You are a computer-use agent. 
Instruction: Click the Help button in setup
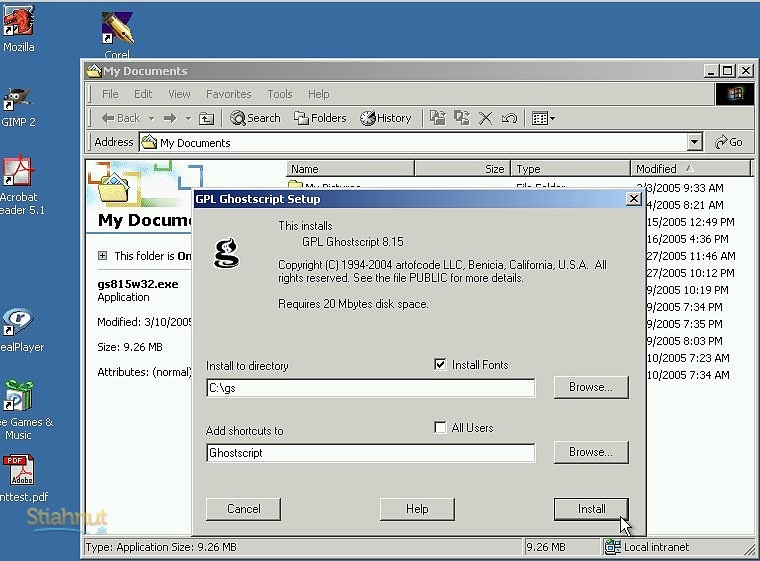[417, 509]
